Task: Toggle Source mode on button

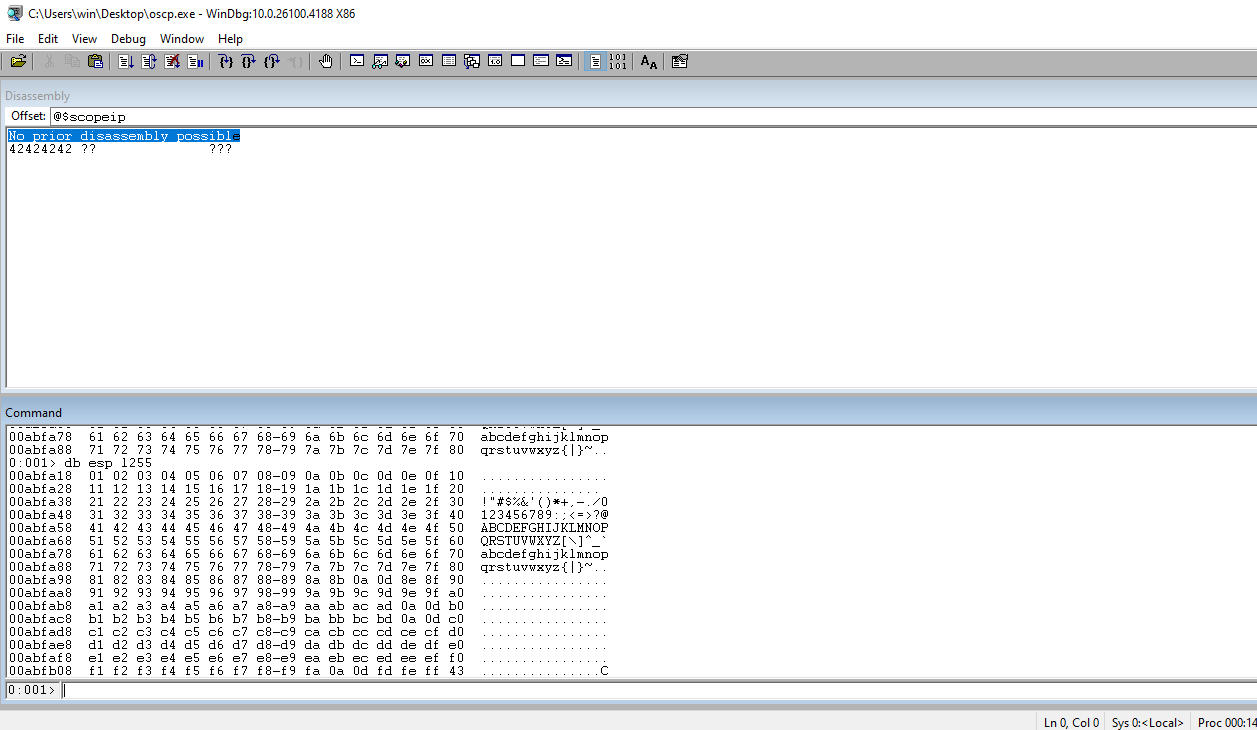Action: (595, 62)
